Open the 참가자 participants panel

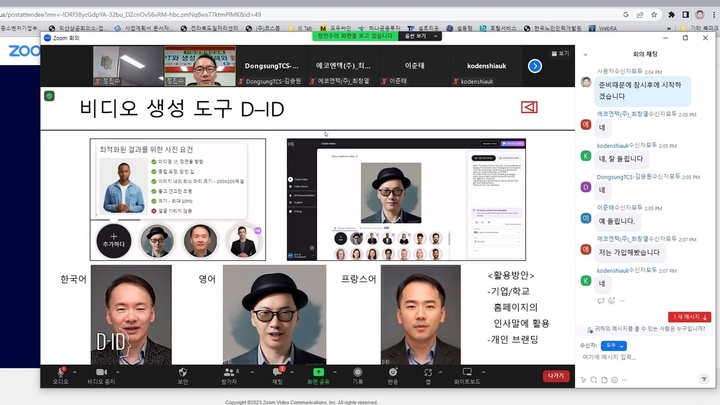[229, 376]
